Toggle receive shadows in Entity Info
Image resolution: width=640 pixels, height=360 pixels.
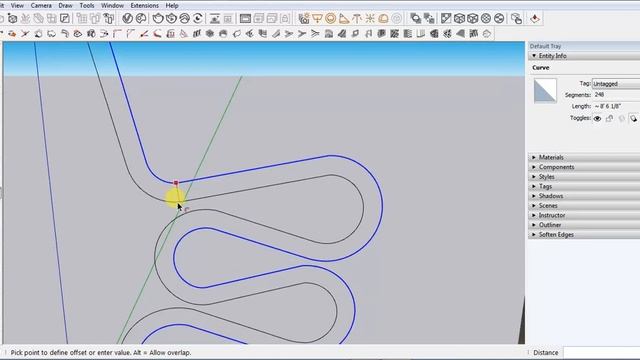pyautogui.click(x=621, y=118)
